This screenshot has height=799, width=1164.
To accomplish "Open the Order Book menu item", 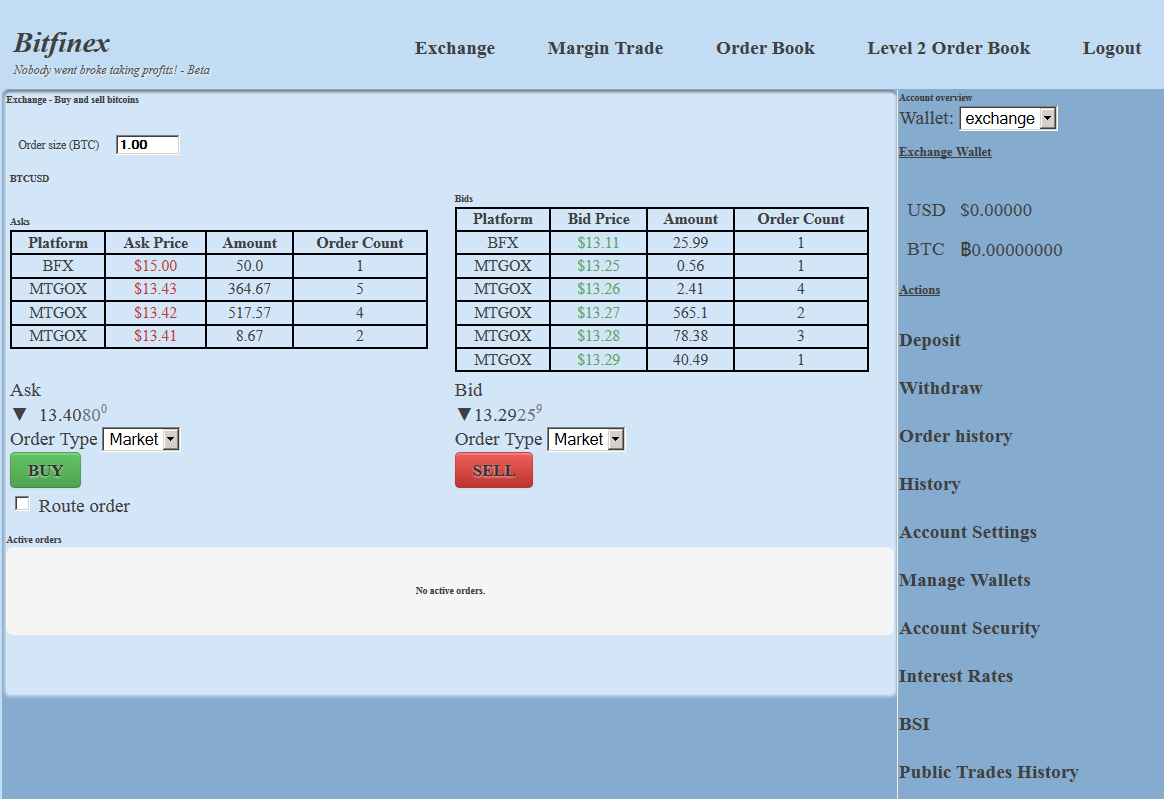I will coord(765,48).
